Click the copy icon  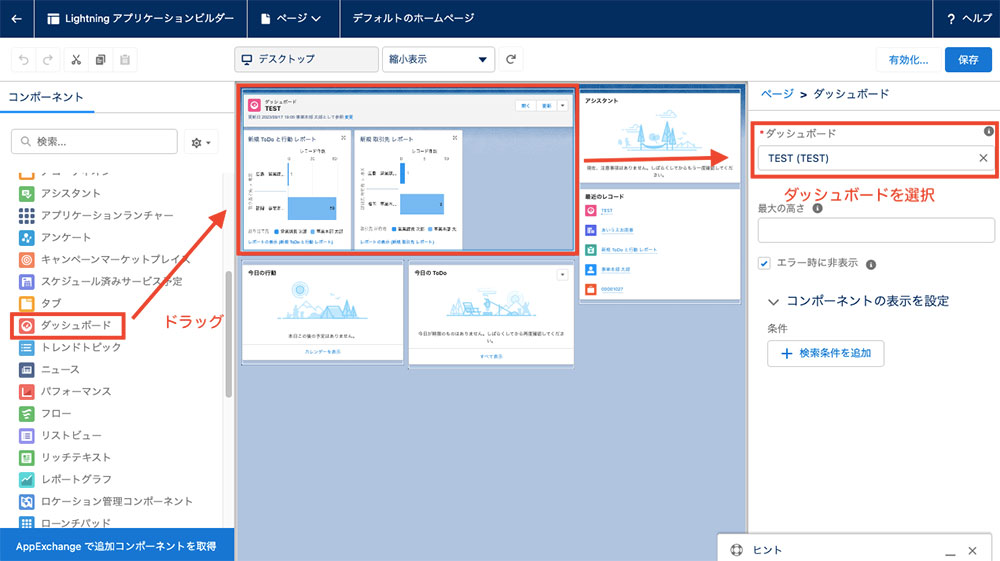[x=100, y=60]
